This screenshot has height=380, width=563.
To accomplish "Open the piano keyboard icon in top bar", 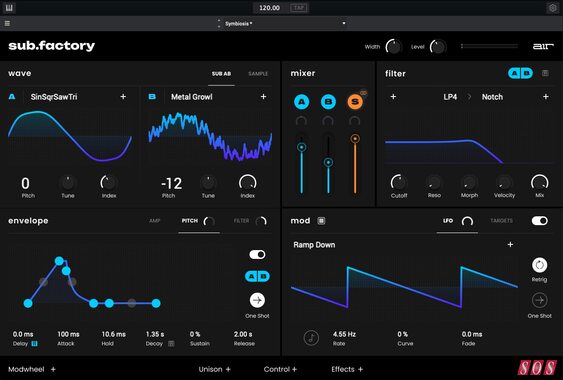I will 9,8.
